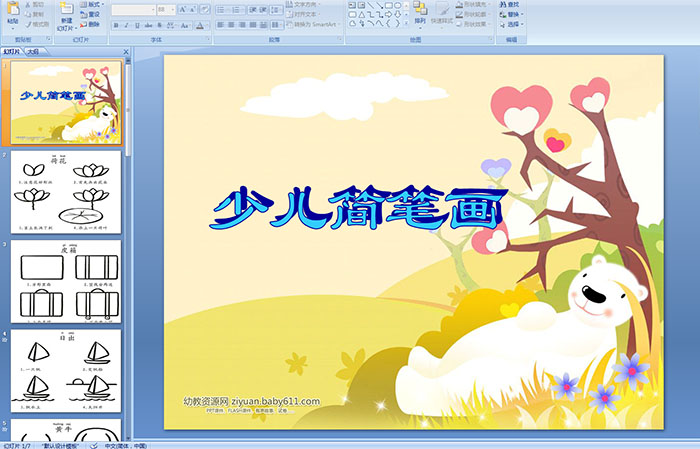
Task: Select the Slides (幻灯片) pane tab
Action: tap(12, 52)
